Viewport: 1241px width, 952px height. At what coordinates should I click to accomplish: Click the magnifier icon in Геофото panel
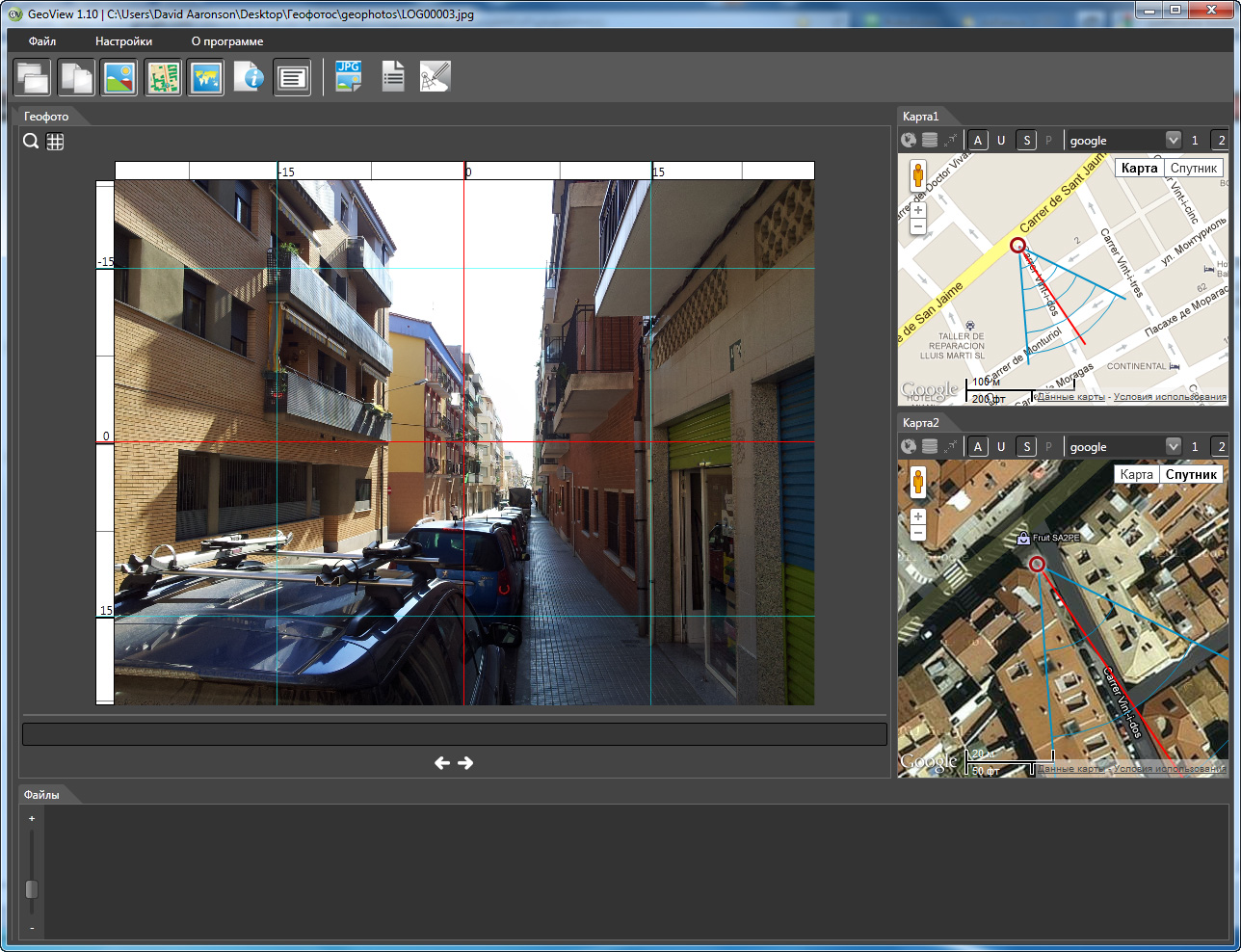click(x=31, y=142)
